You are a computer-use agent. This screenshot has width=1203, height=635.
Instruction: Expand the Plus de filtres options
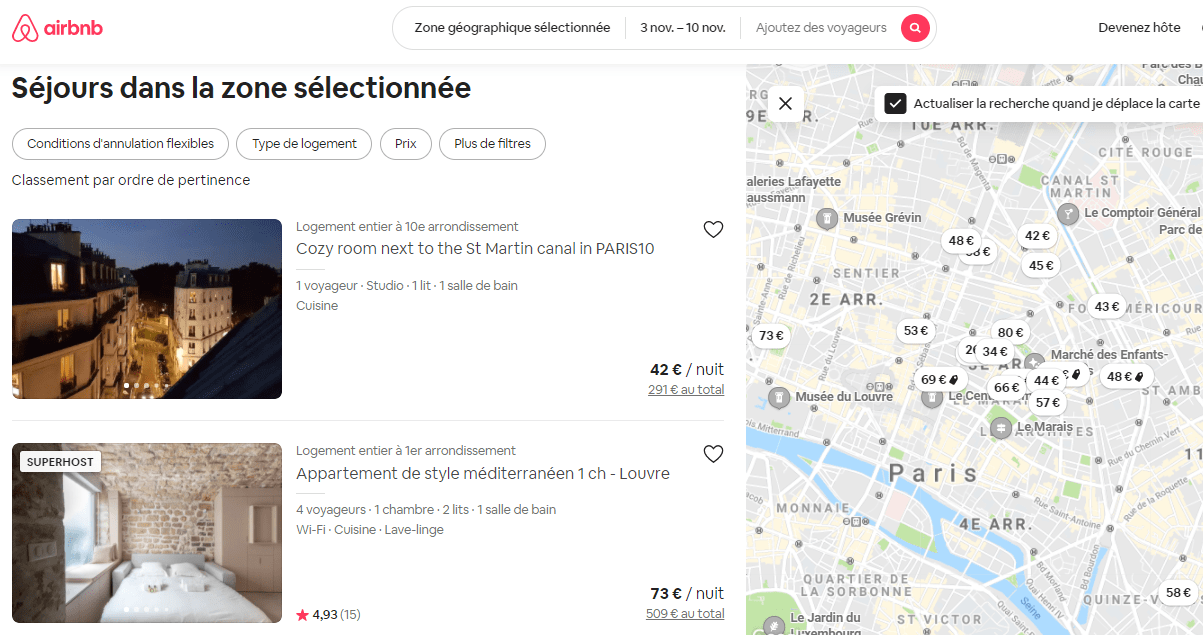(492, 144)
